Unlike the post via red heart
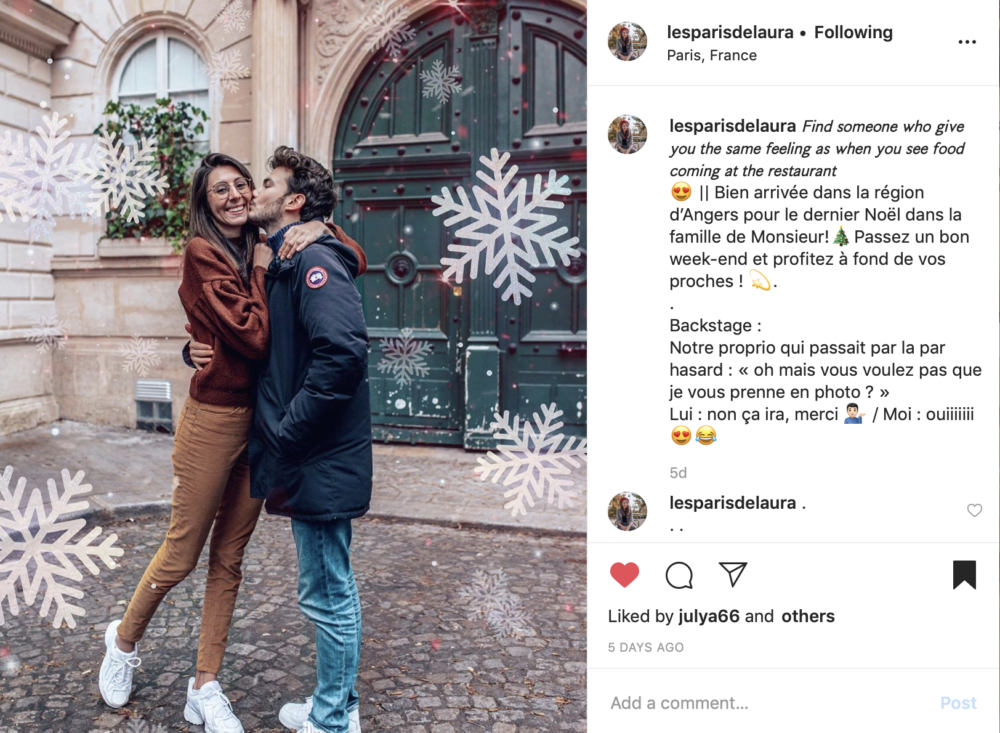Screen dimensions: 1000x733 point(624,574)
